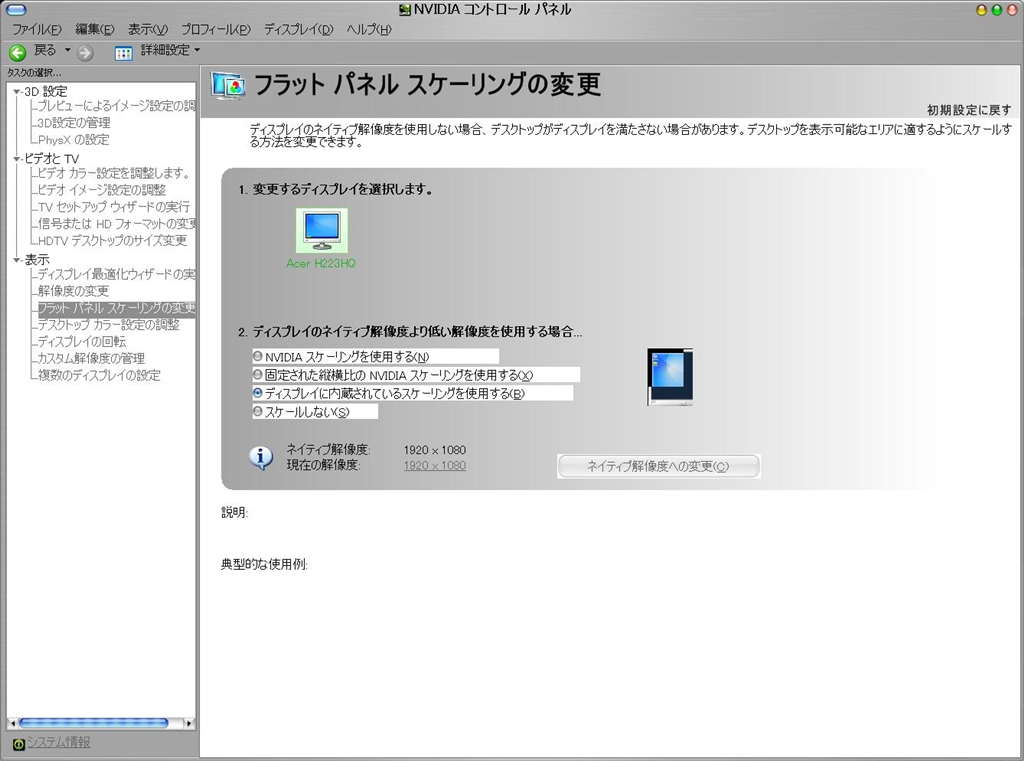Click the green maximize window button

click(x=997, y=10)
